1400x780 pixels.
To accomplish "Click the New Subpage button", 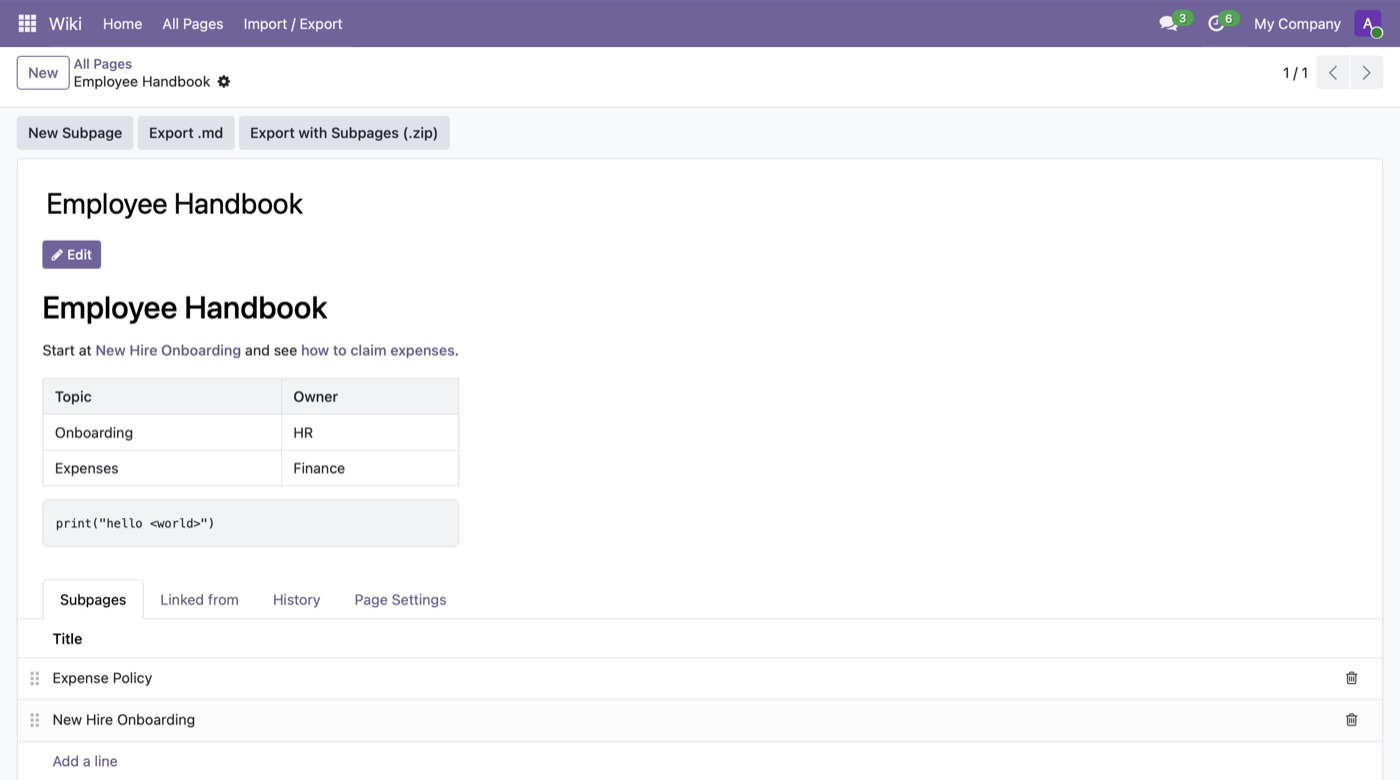I will 75,133.
